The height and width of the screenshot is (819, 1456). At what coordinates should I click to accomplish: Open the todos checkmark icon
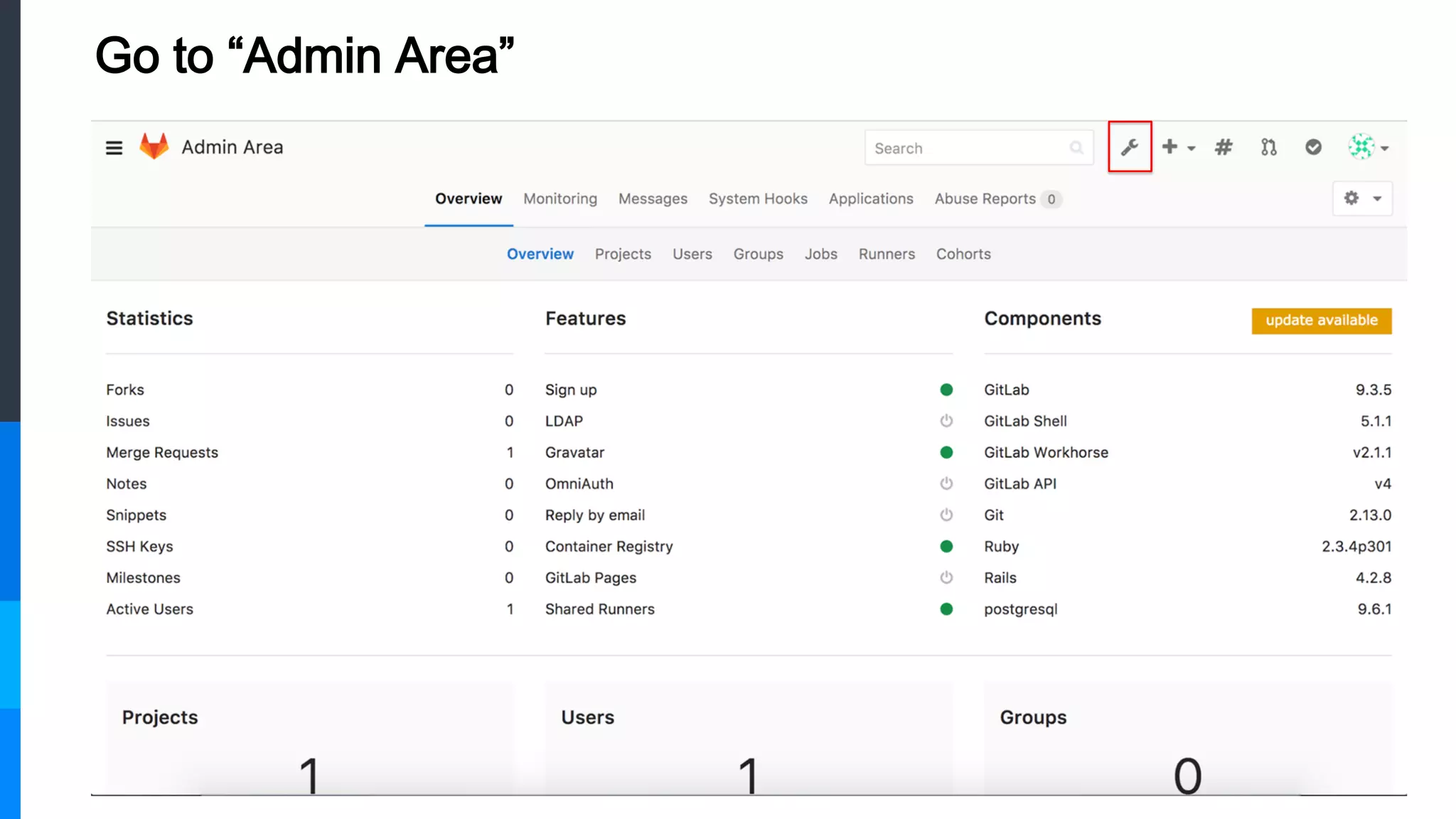point(1314,147)
